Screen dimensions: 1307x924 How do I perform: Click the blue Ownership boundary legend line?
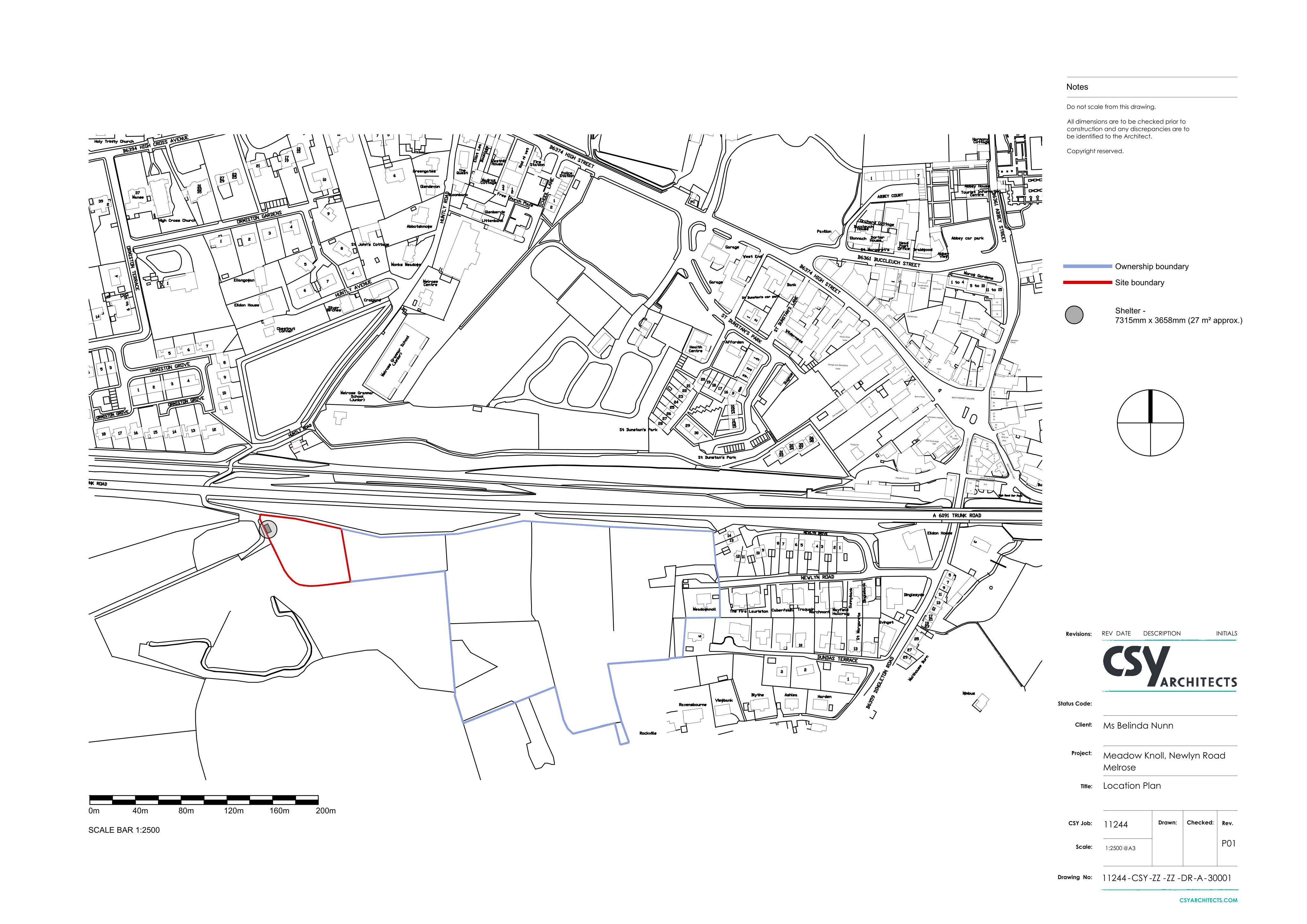pos(1087,266)
